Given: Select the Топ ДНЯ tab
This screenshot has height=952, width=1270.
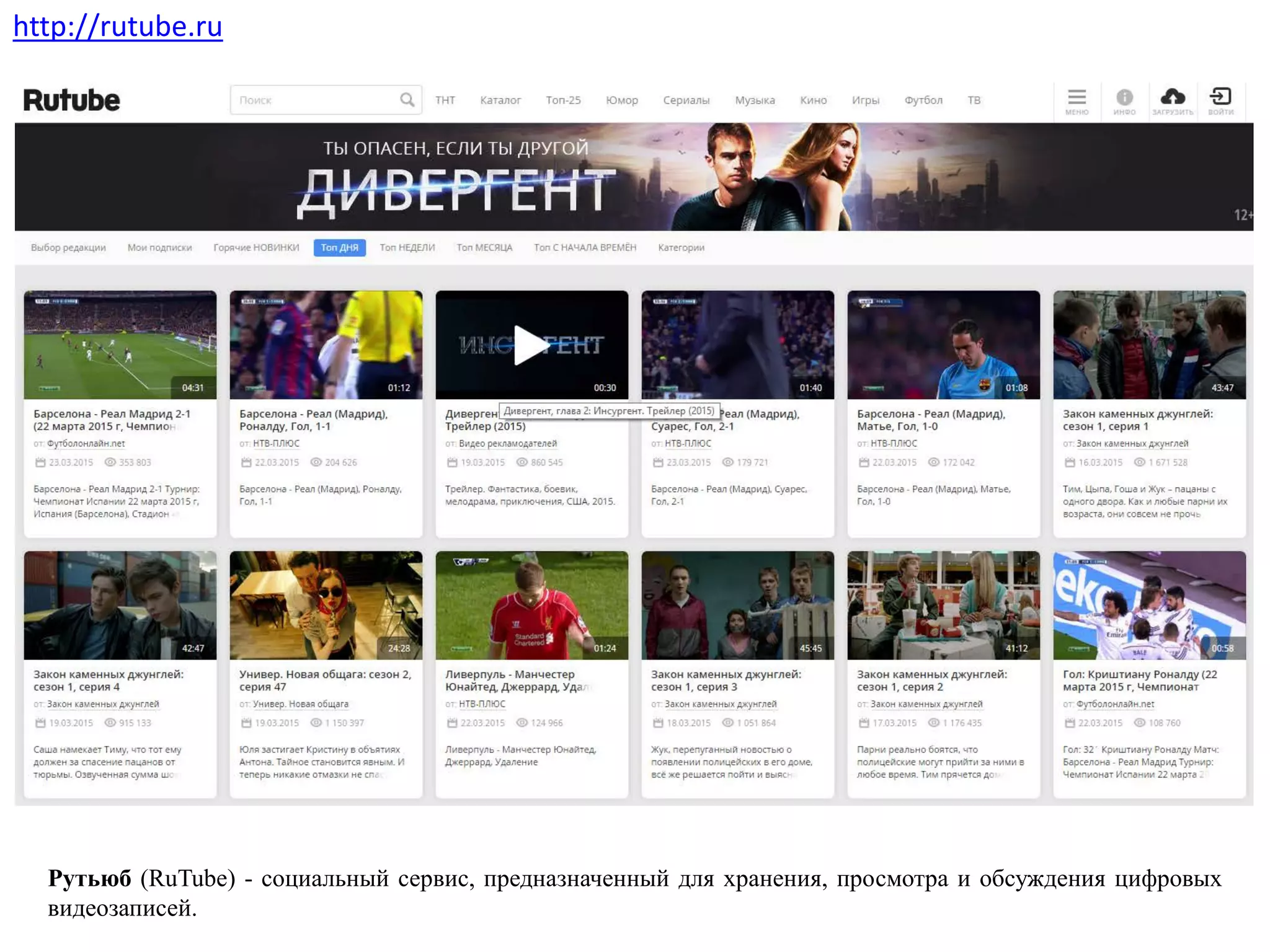Looking at the screenshot, I should 340,248.
